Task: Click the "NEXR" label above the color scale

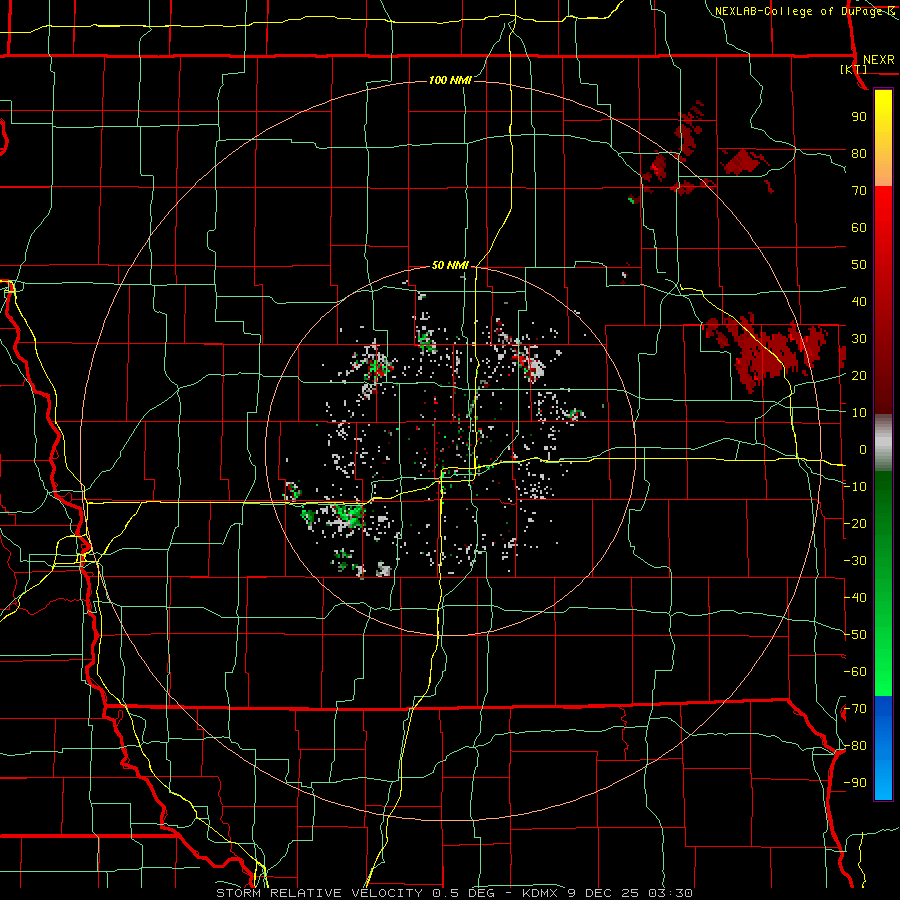Action: pos(878,60)
